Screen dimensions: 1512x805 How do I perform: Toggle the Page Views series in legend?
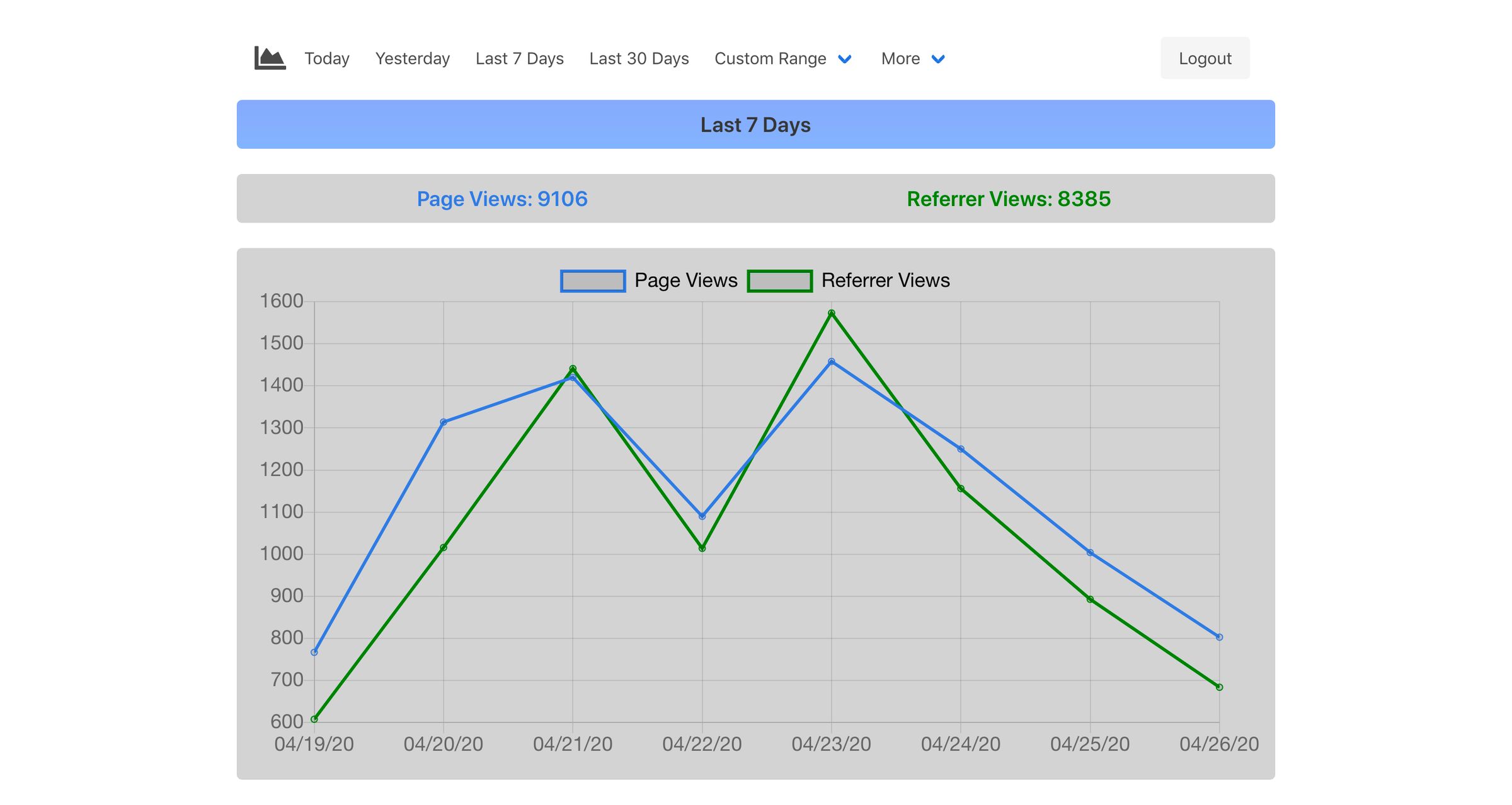(x=686, y=280)
